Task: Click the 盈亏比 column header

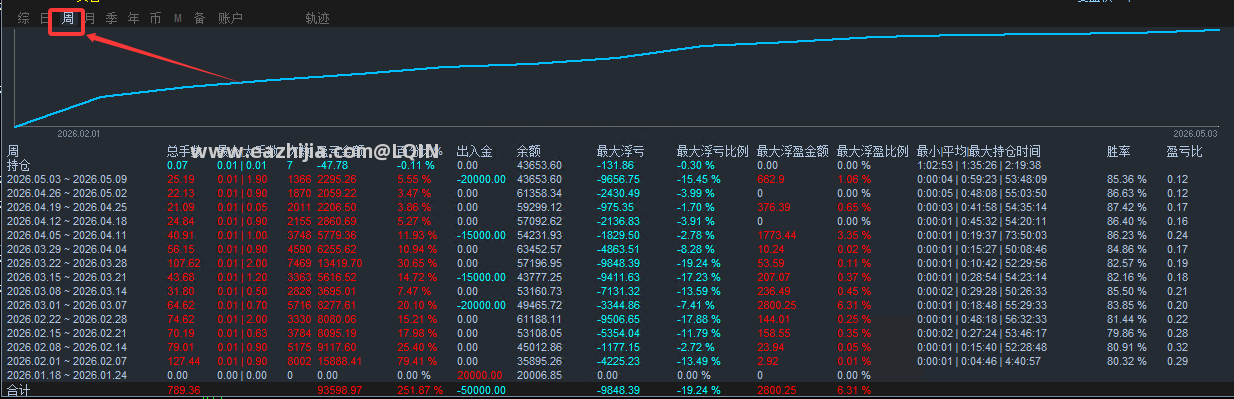Action: 1184,152
